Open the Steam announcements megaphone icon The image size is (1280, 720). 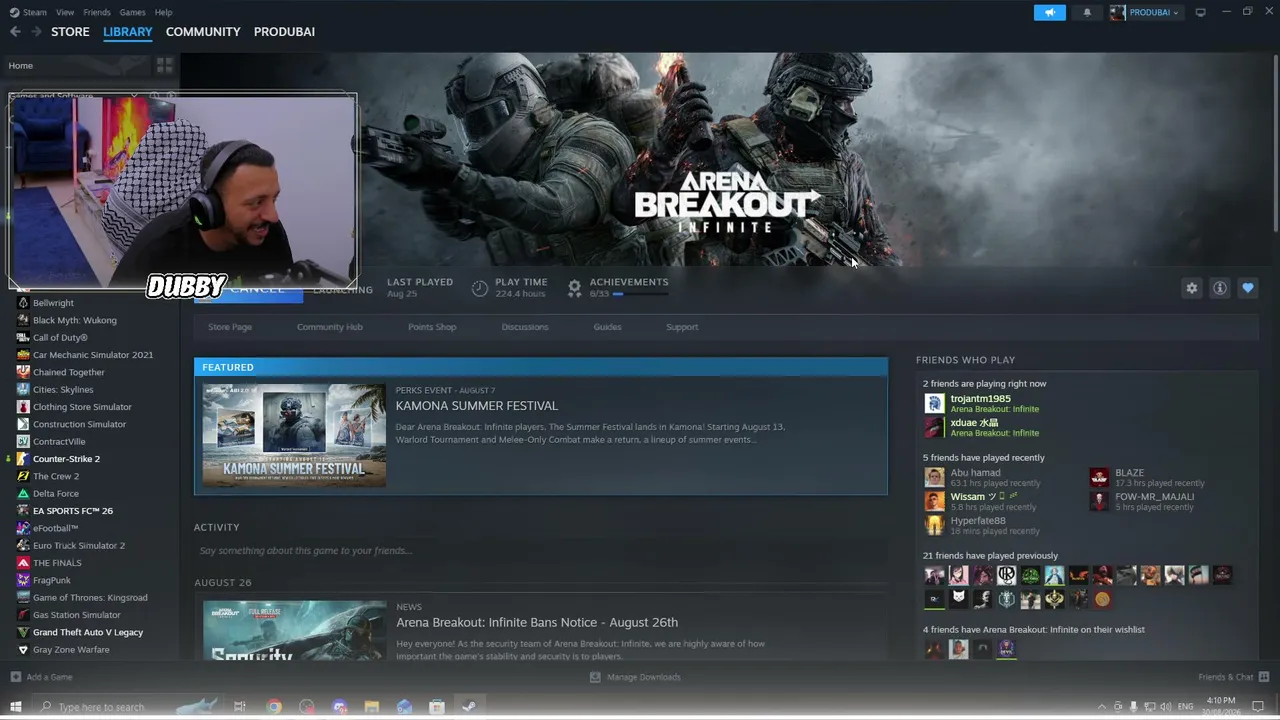pos(1050,13)
